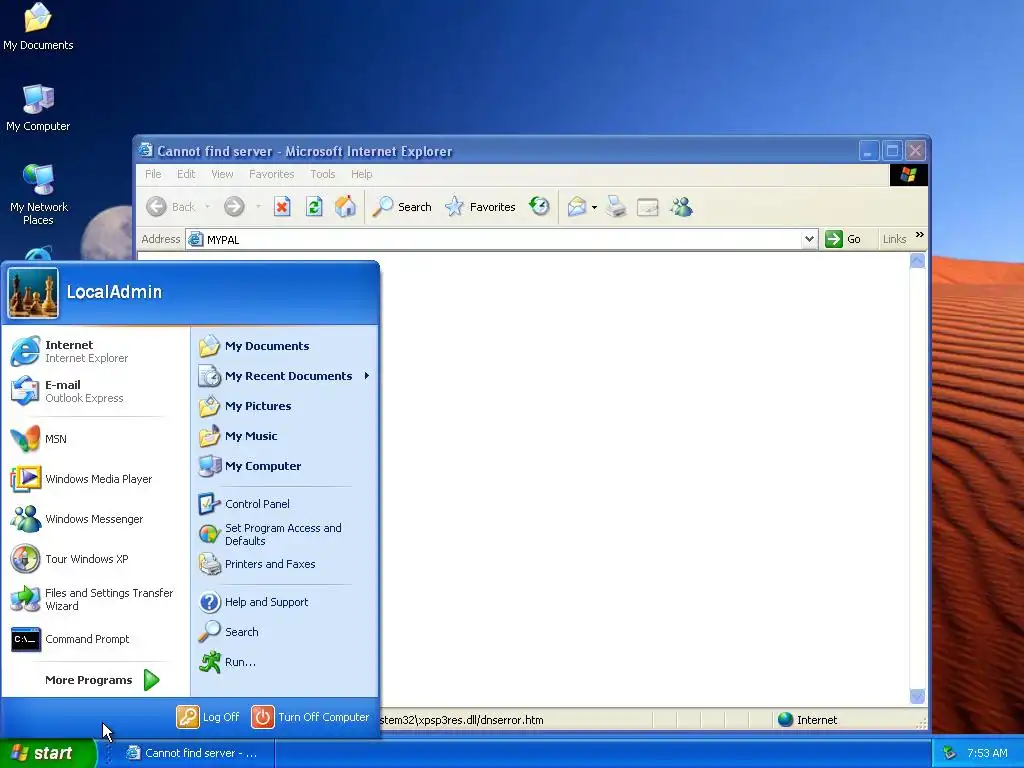Open Set Program Access and Defaults
The height and width of the screenshot is (768, 1024).
point(285,534)
